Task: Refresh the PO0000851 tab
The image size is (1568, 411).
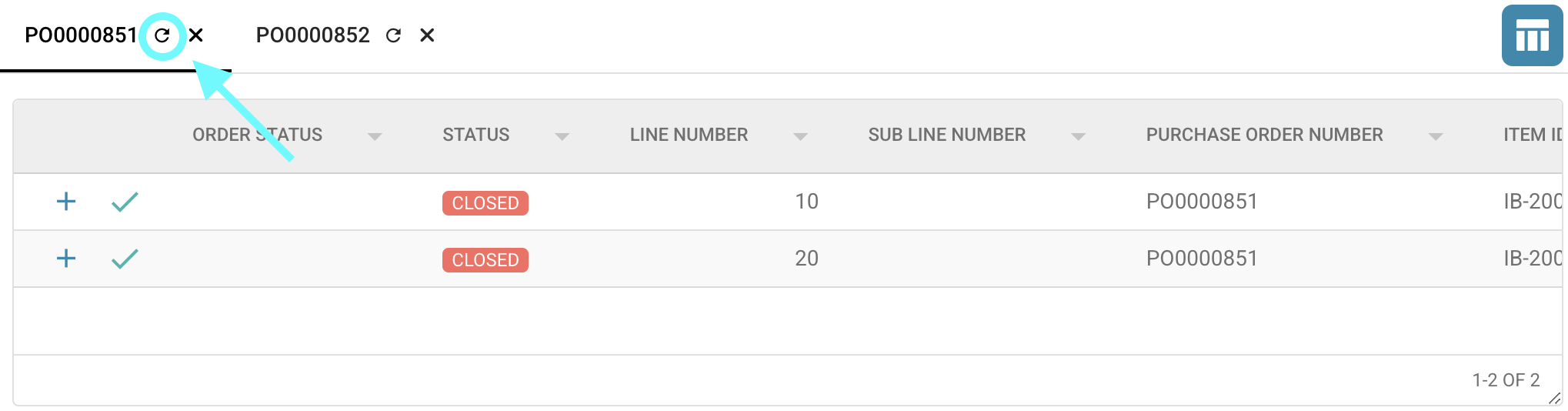Action: point(162,35)
